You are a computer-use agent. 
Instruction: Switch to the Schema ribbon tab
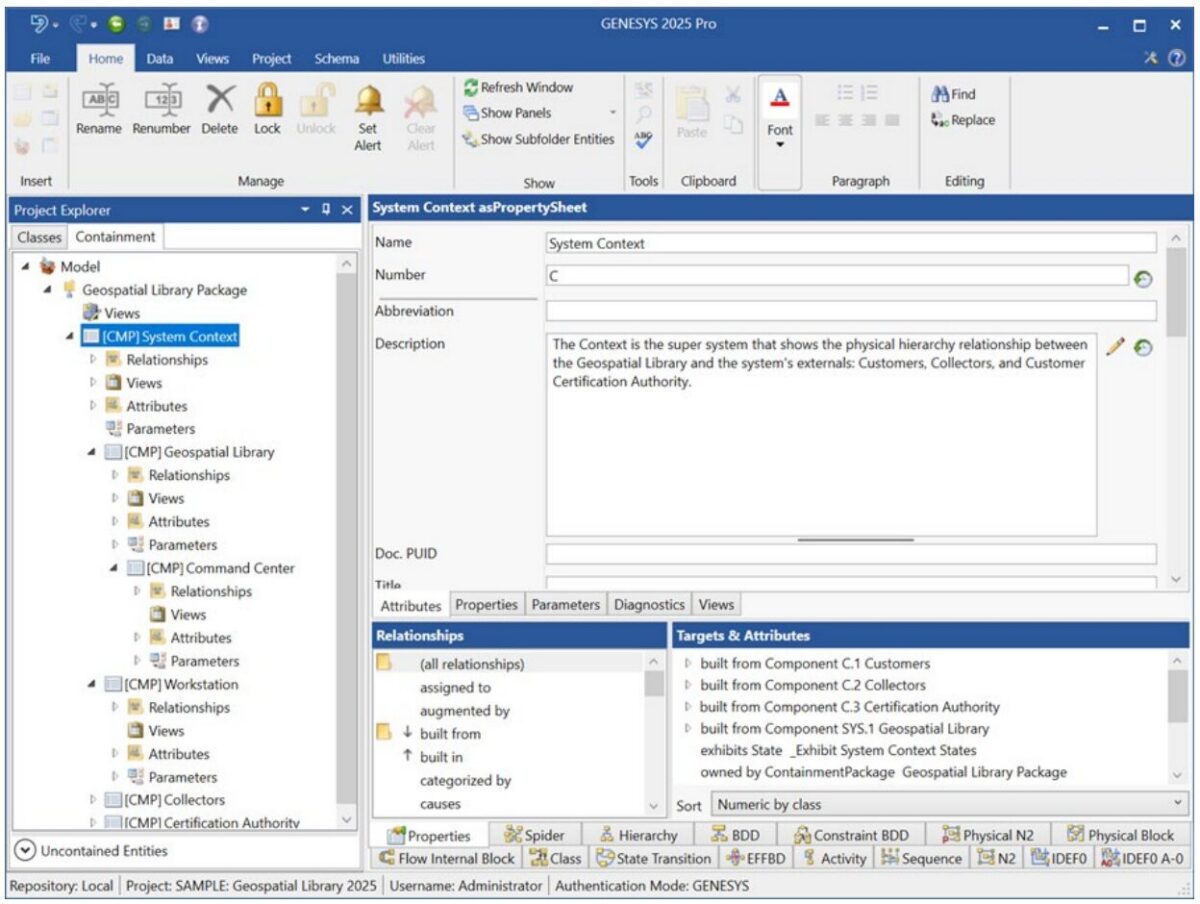pos(336,58)
